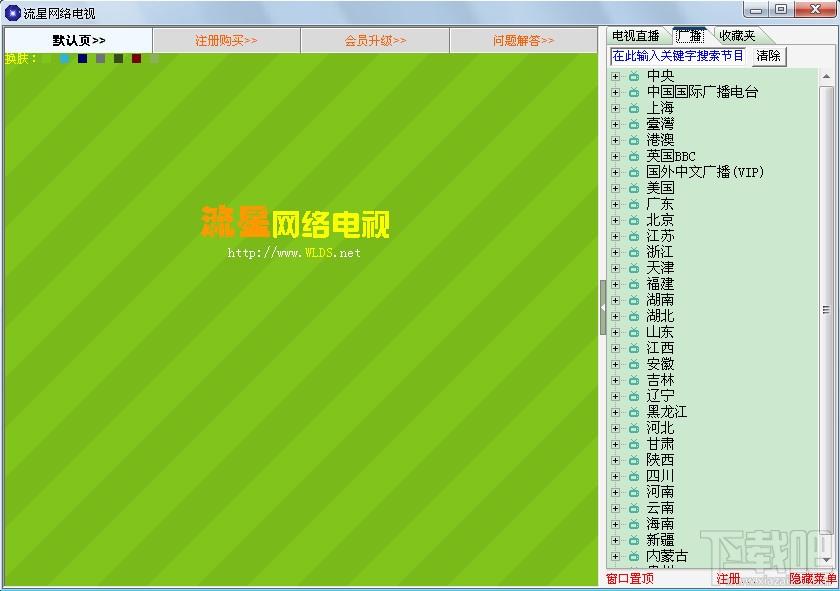The height and width of the screenshot is (591, 840).
Task: Click the TV icon next to 黑龙江
Action: [x=634, y=413]
